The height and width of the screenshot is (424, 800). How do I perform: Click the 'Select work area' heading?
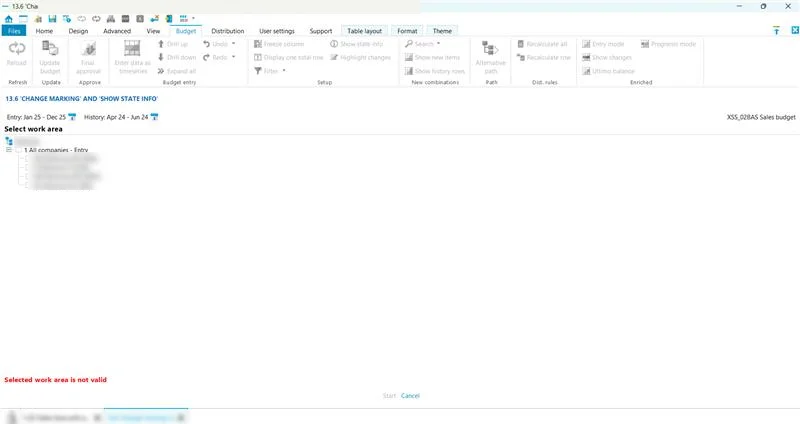[33, 129]
